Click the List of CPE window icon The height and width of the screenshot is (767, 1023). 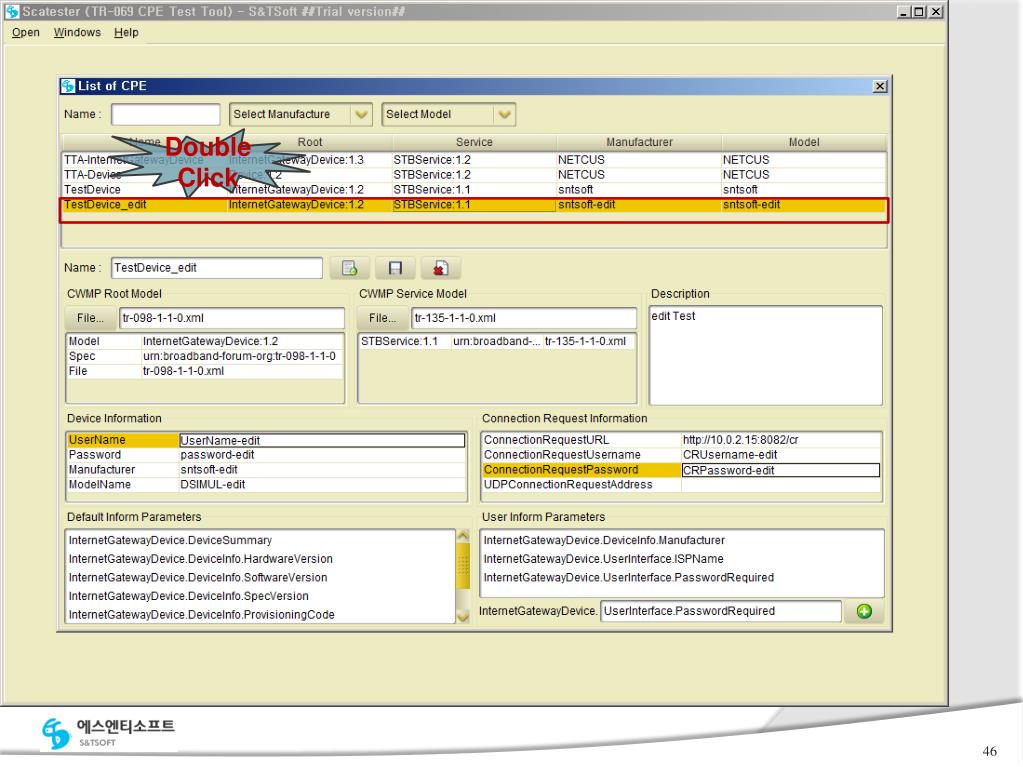click(x=68, y=86)
